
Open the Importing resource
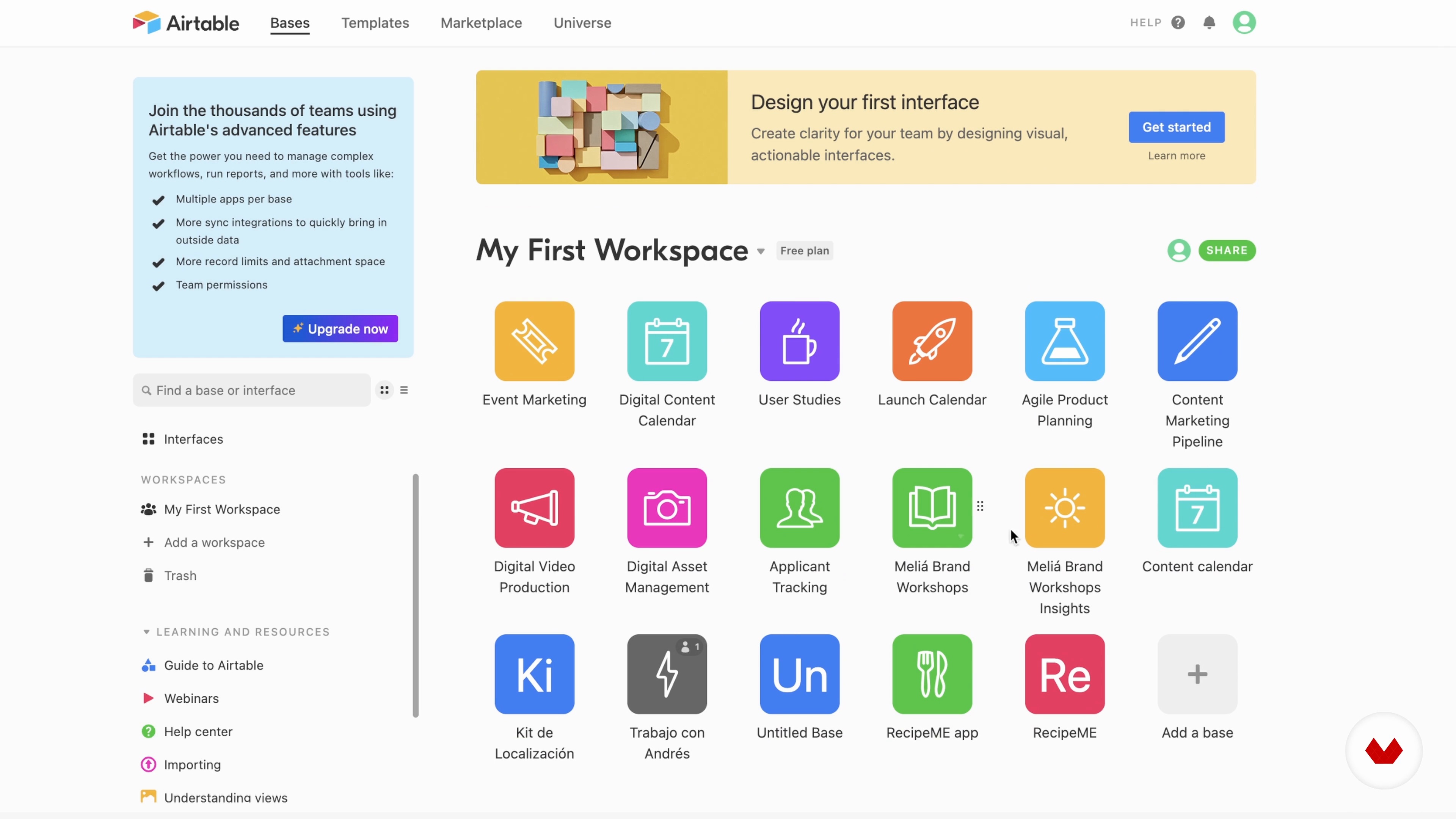pyautogui.click(x=181, y=765)
